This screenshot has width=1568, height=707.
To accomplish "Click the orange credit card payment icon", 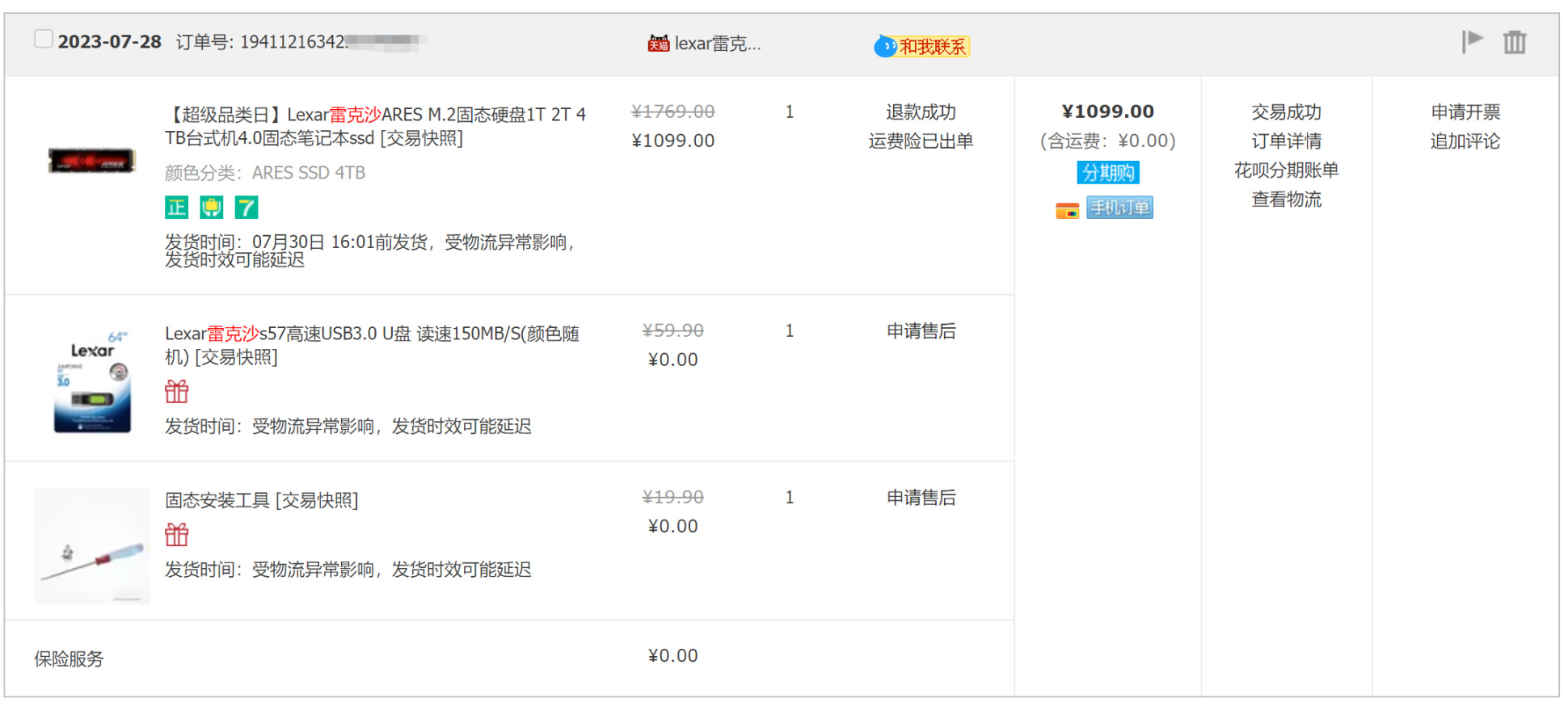I will [x=1067, y=210].
